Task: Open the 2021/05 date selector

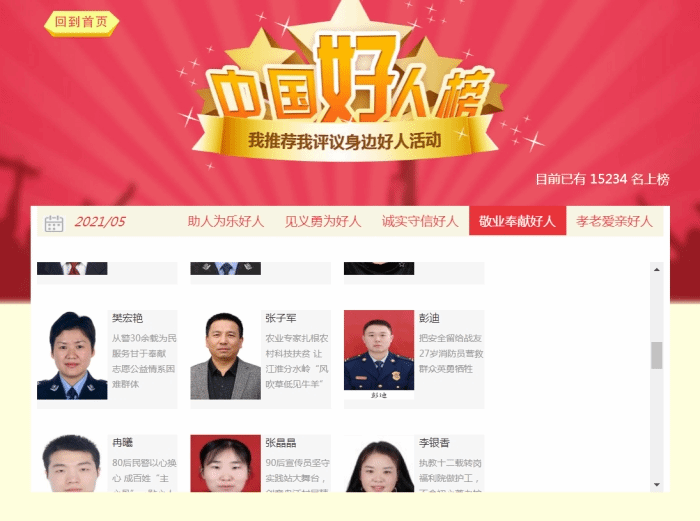Action: [x=100, y=221]
